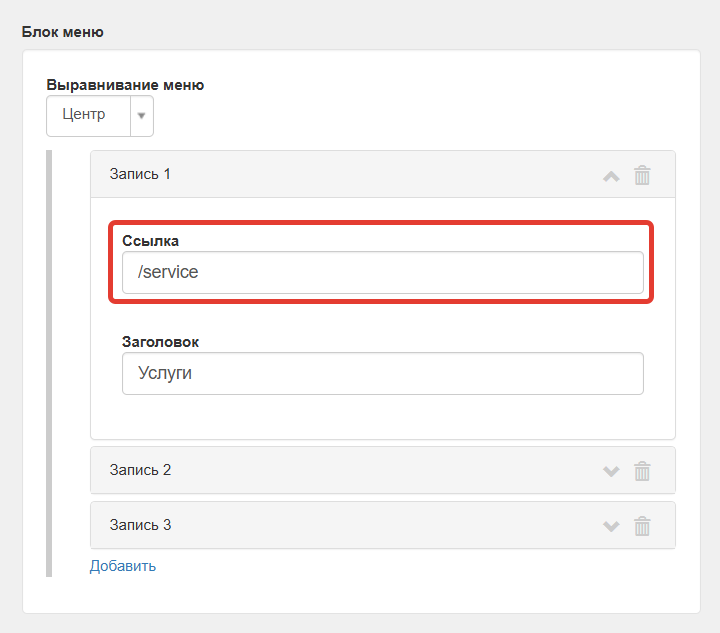Remove Запись 3 using trash icon
Viewport: 720px width, 633px height.
click(642, 526)
